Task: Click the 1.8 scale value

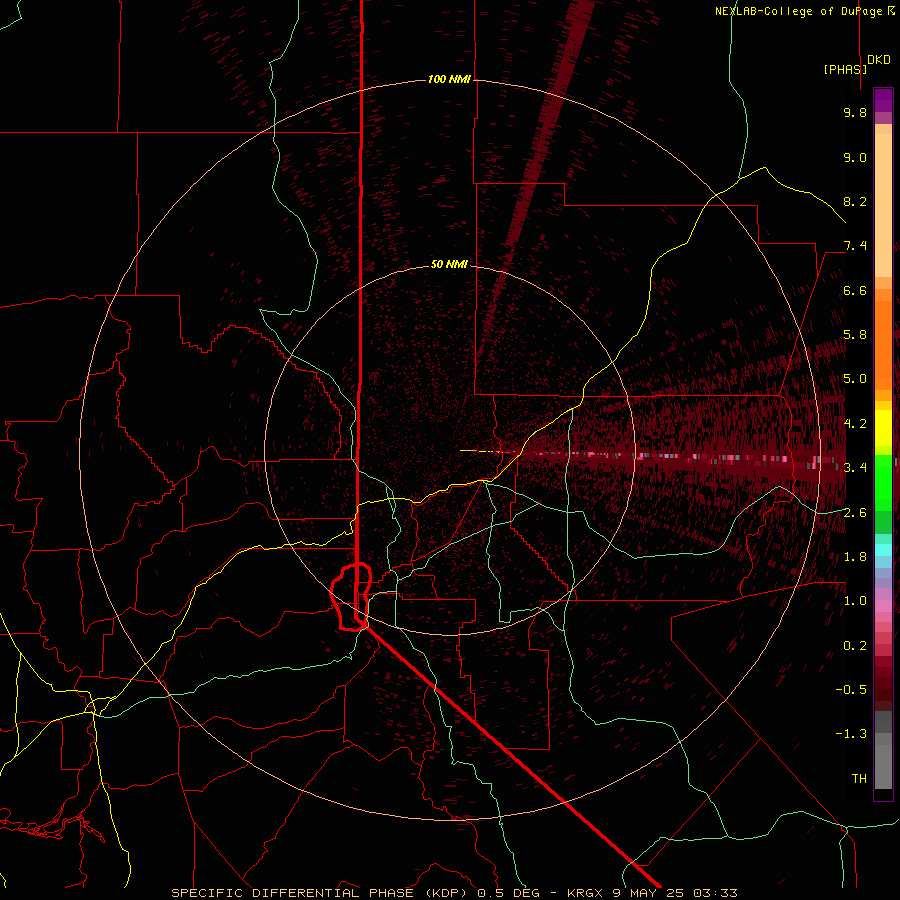Action: 855,557
